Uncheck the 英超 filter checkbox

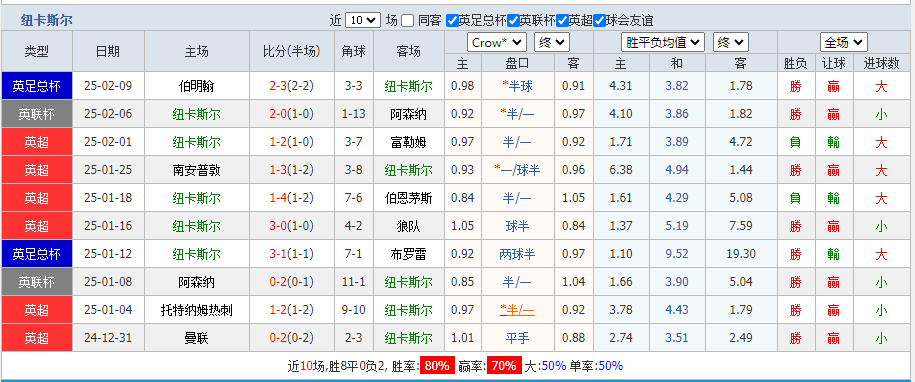pyautogui.click(x=563, y=20)
